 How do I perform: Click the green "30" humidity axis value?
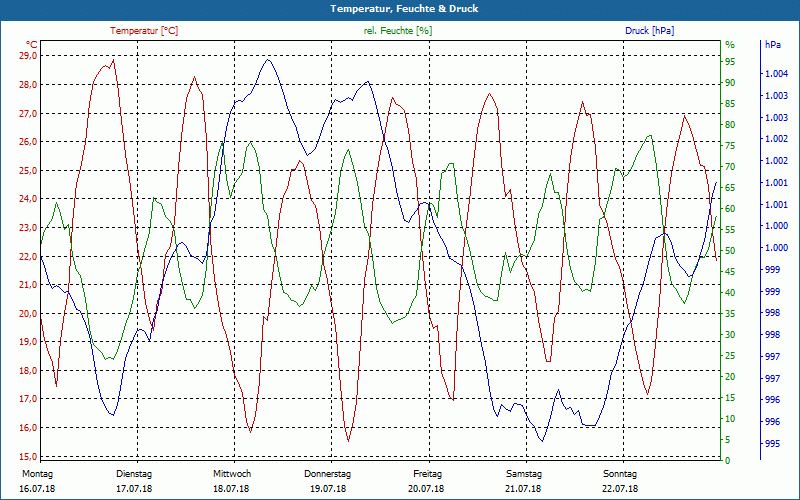coord(730,335)
